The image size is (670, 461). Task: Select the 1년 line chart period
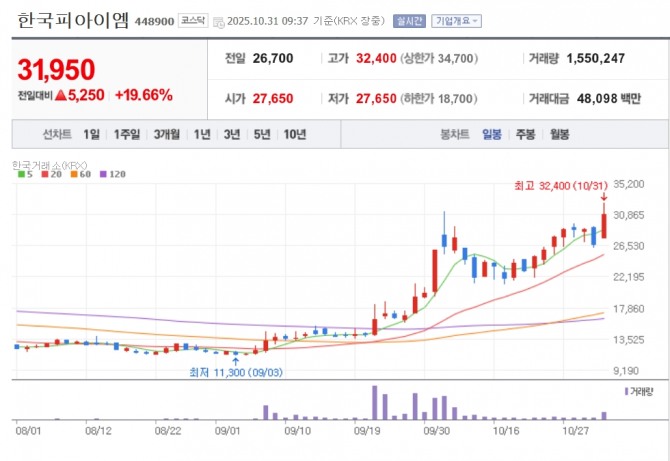(202, 135)
